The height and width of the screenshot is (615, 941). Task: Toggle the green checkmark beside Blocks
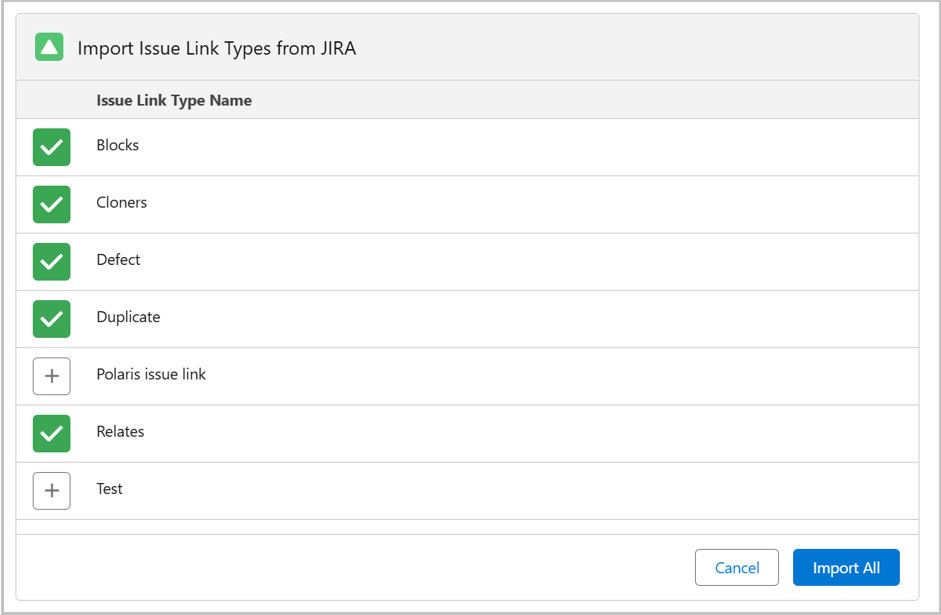coord(52,147)
